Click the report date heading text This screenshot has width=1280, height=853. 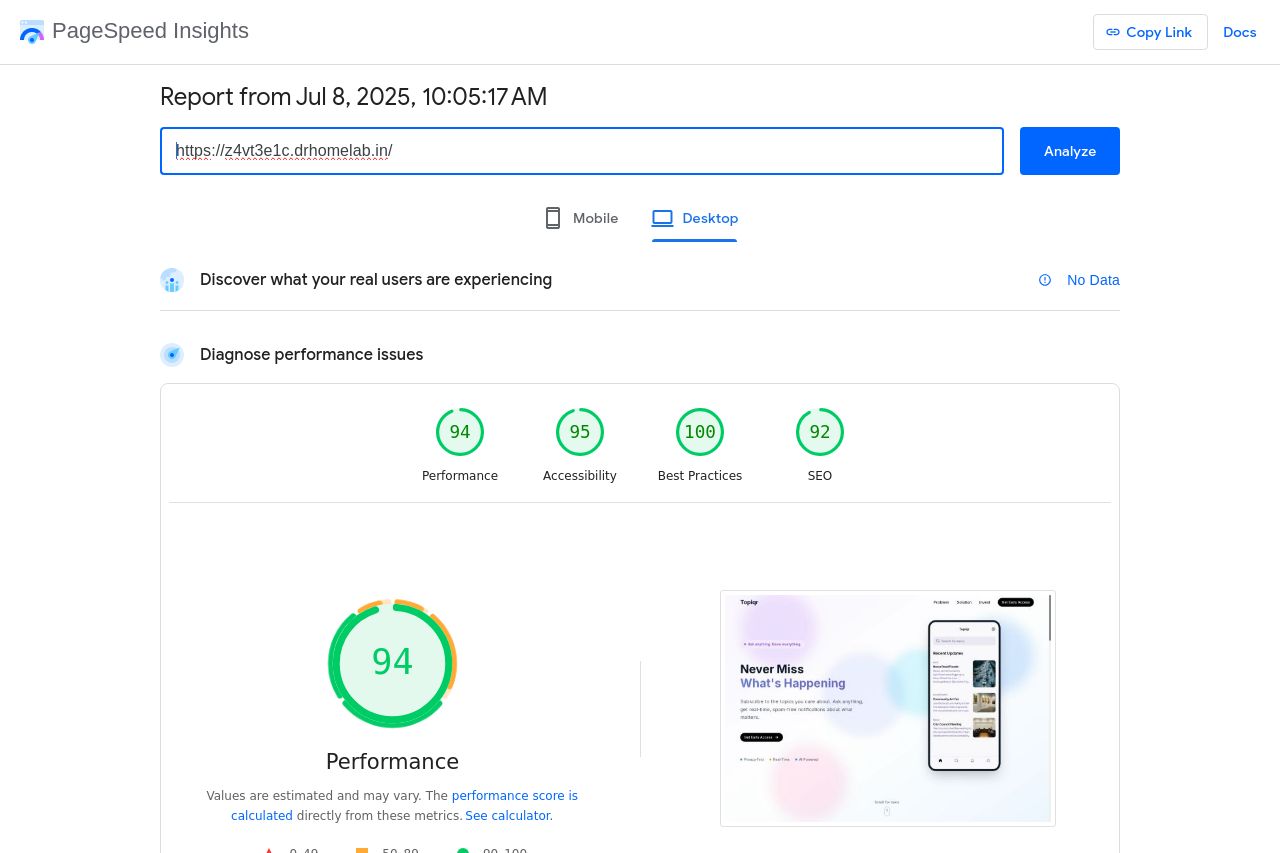pos(354,97)
